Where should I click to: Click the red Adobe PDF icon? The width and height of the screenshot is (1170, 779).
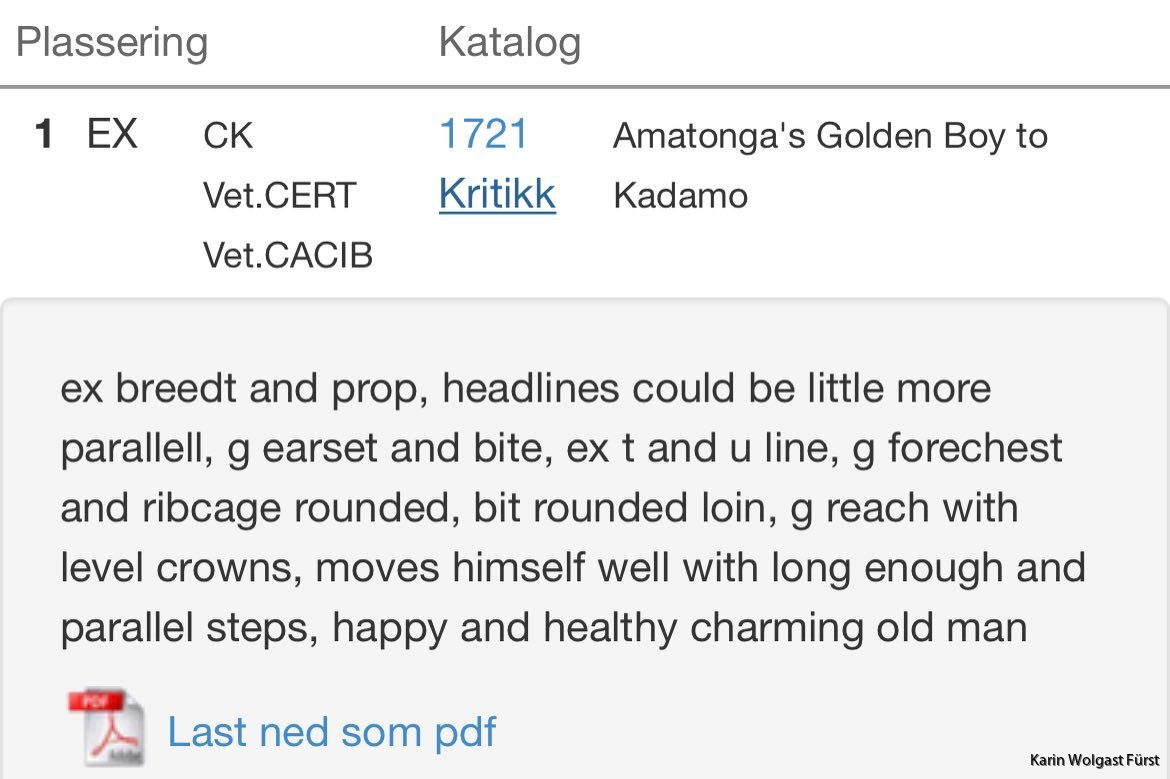click(106, 728)
